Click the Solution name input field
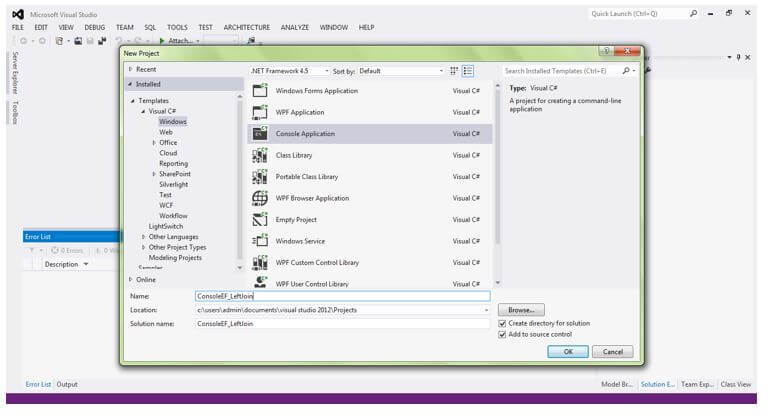This screenshot has height=418, width=773. click(343, 324)
